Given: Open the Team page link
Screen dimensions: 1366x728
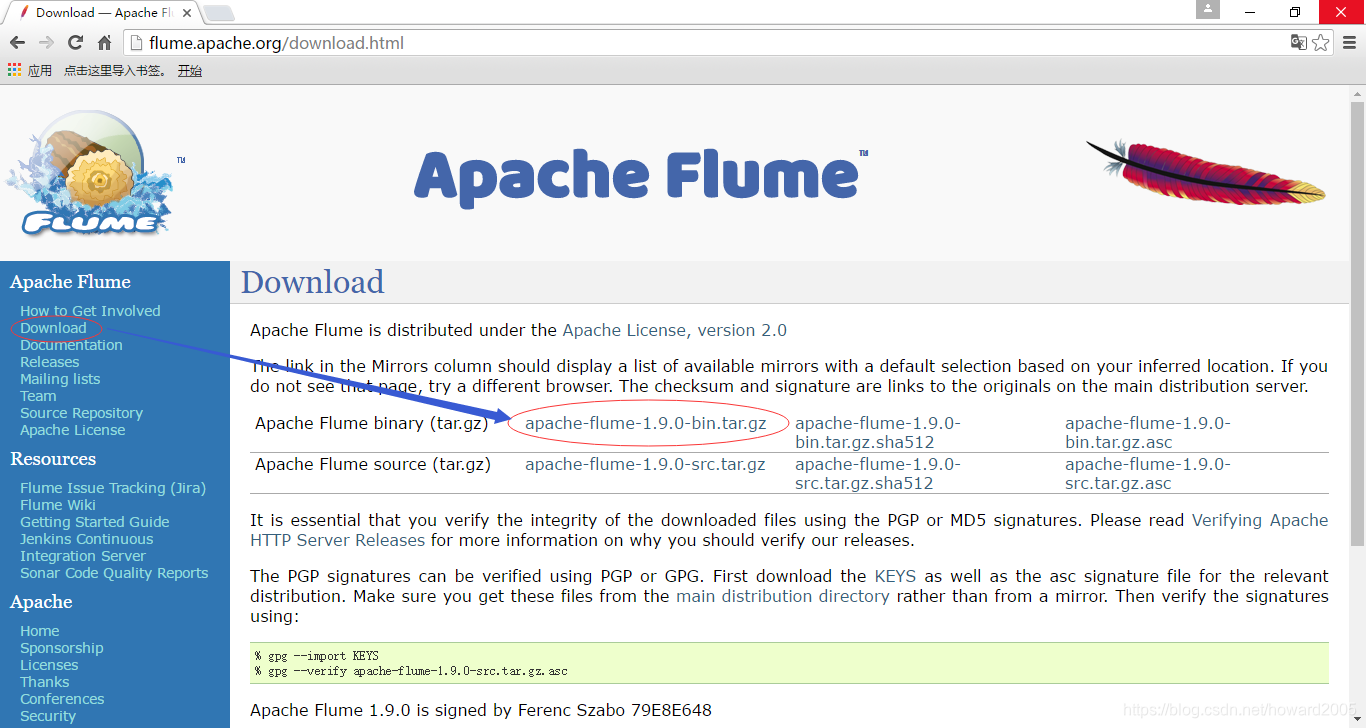Looking at the screenshot, I should pyautogui.click(x=38, y=396).
